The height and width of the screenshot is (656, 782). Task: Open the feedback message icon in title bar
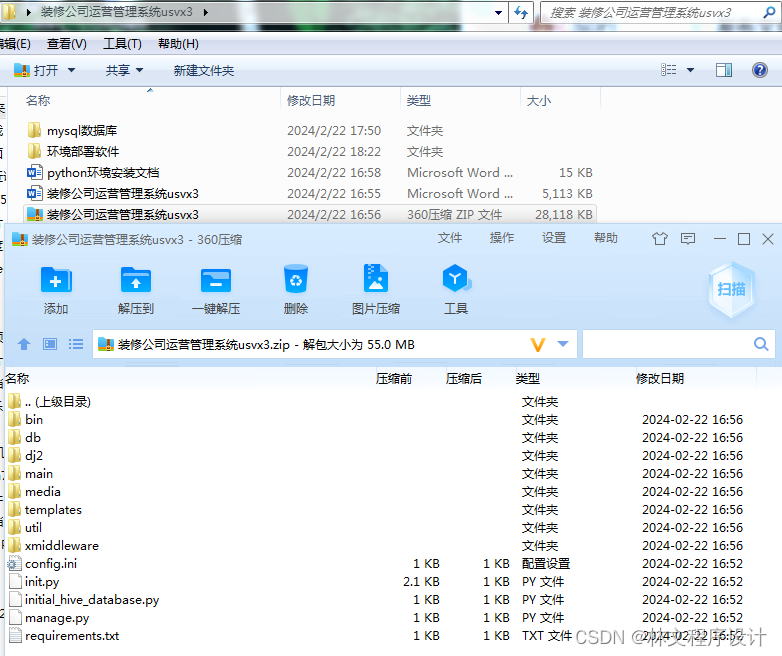(688, 239)
